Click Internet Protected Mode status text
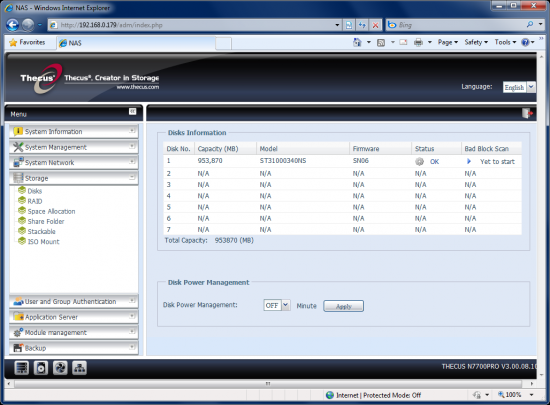Viewport: 550px width, 405px height. point(378,395)
